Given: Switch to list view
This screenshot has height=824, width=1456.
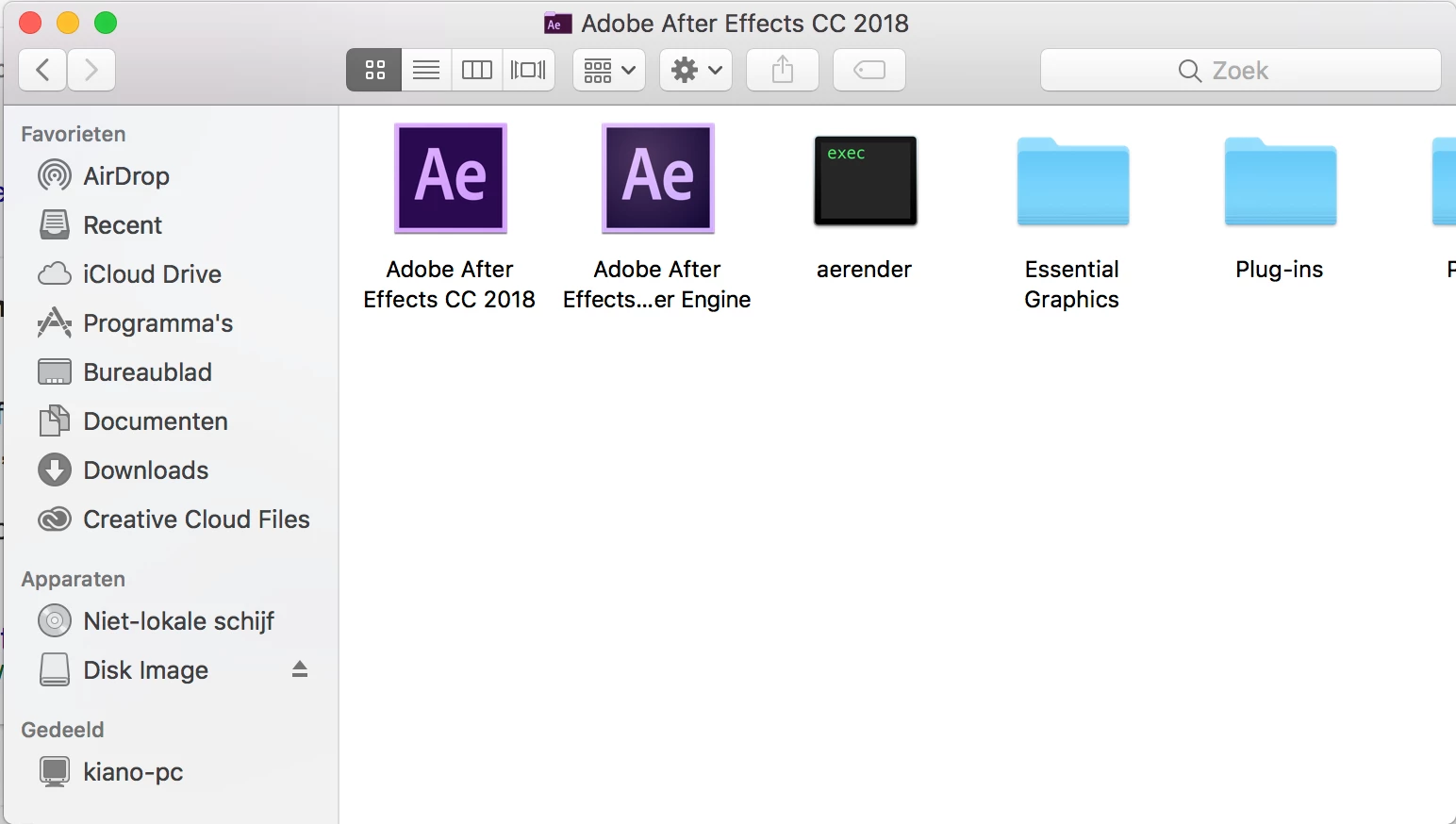Looking at the screenshot, I should pos(426,70).
